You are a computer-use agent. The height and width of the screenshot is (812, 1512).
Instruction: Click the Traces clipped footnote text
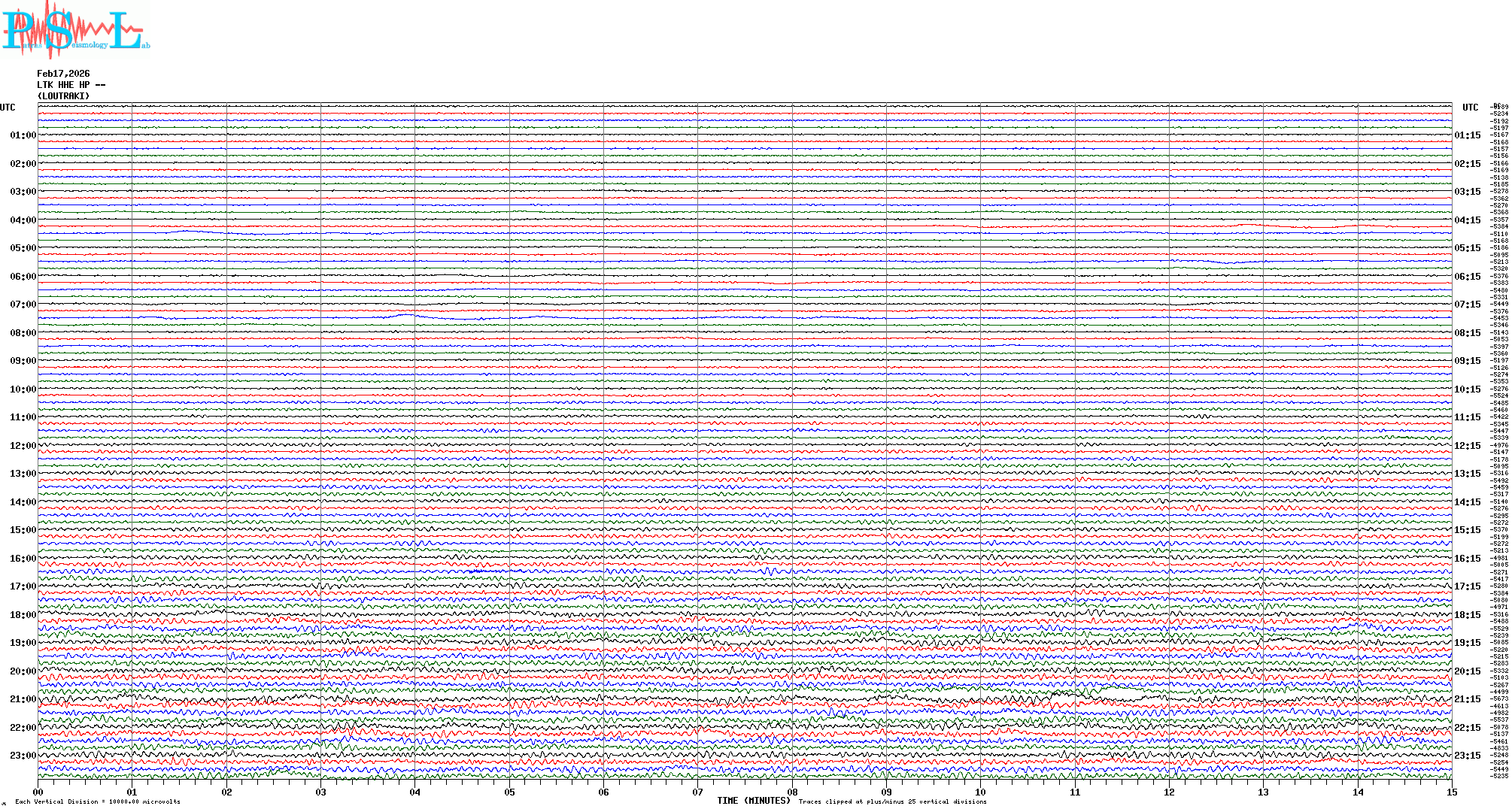892,801
